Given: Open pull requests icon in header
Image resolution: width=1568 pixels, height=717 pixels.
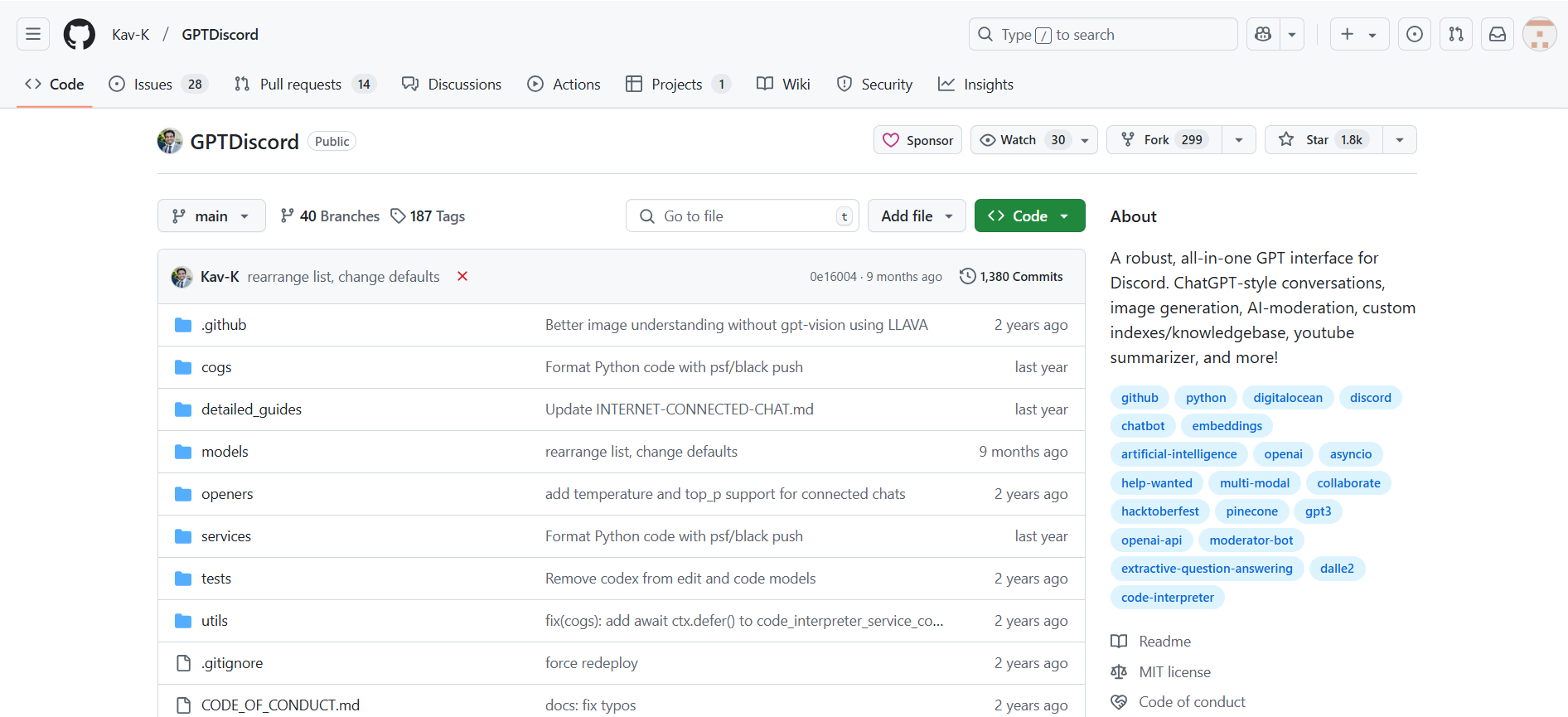Looking at the screenshot, I should (x=1456, y=34).
